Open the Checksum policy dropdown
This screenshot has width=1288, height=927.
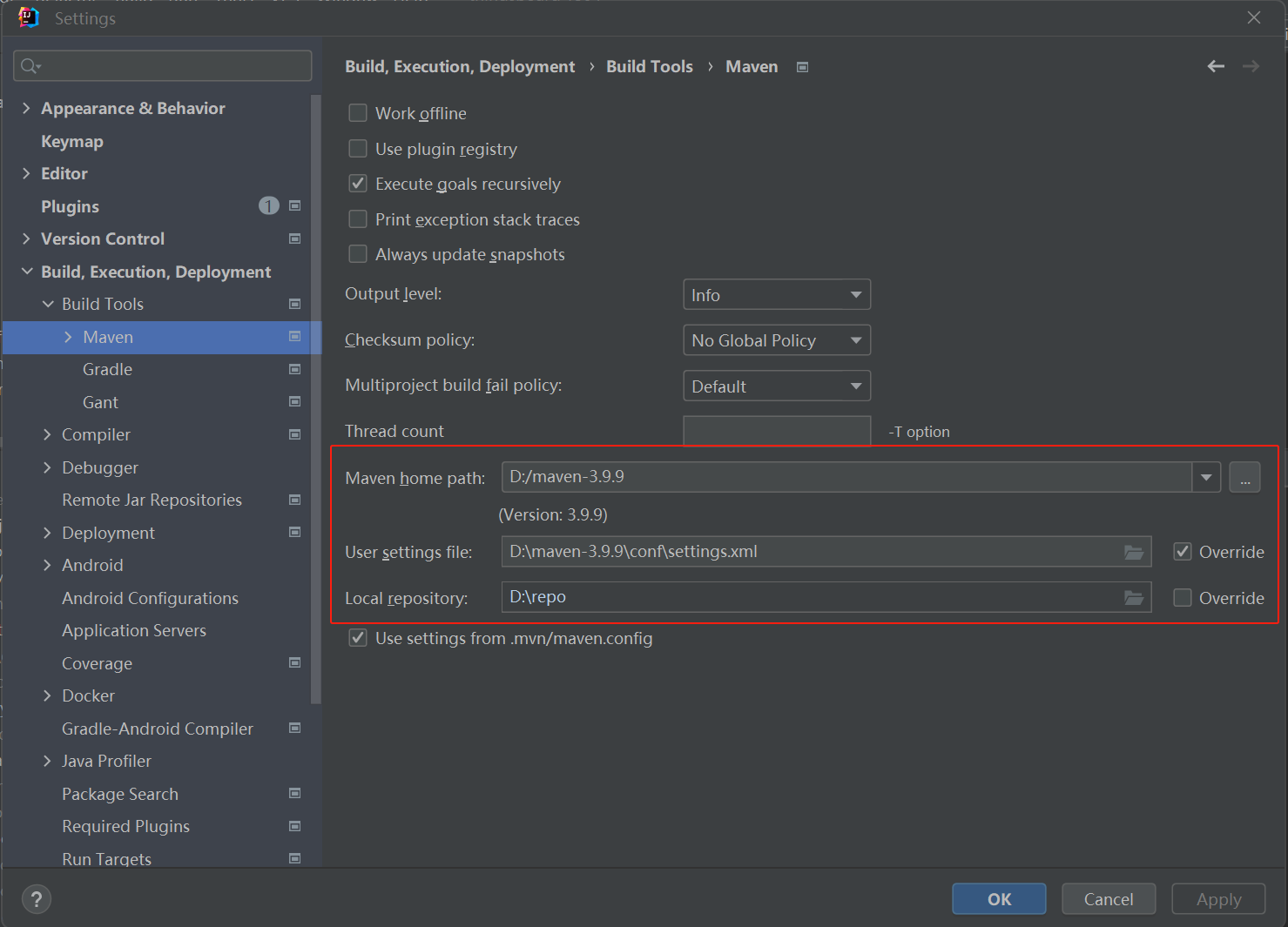tap(777, 340)
